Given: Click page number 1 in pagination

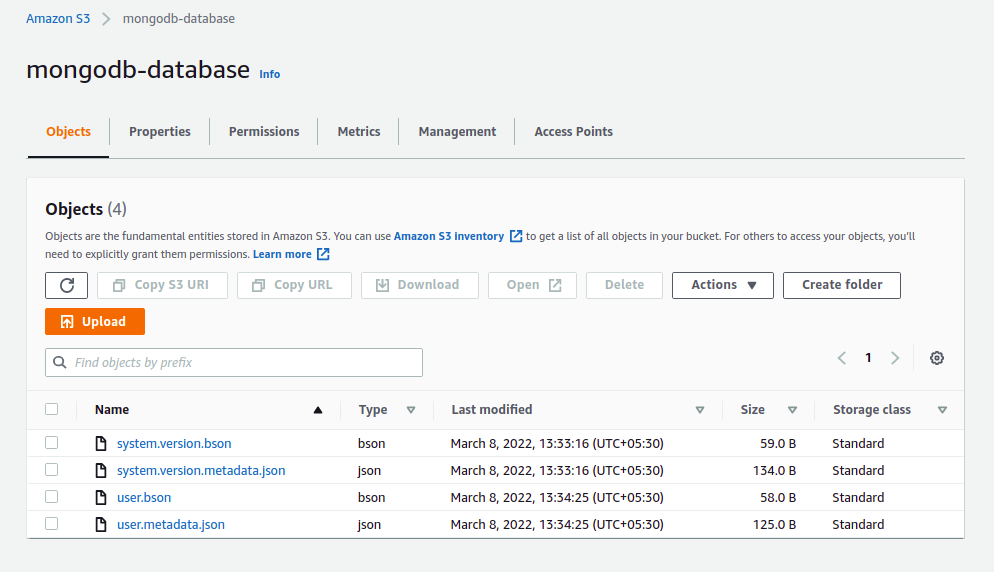Looking at the screenshot, I should pyautogui.click(x=868, y=358).
